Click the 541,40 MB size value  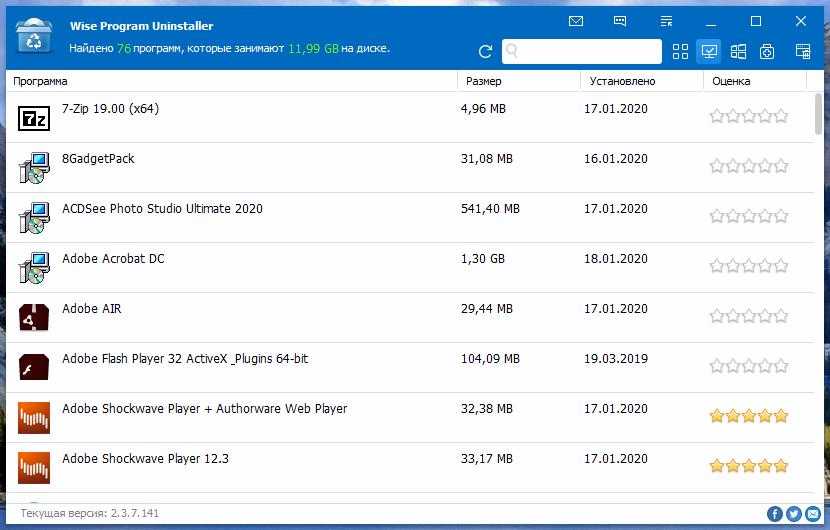(x=490, y=209)
